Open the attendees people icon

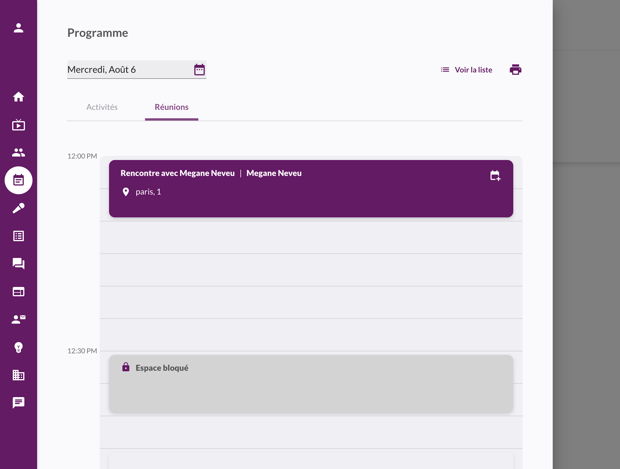pyautogui.click(x=18, y=153)
